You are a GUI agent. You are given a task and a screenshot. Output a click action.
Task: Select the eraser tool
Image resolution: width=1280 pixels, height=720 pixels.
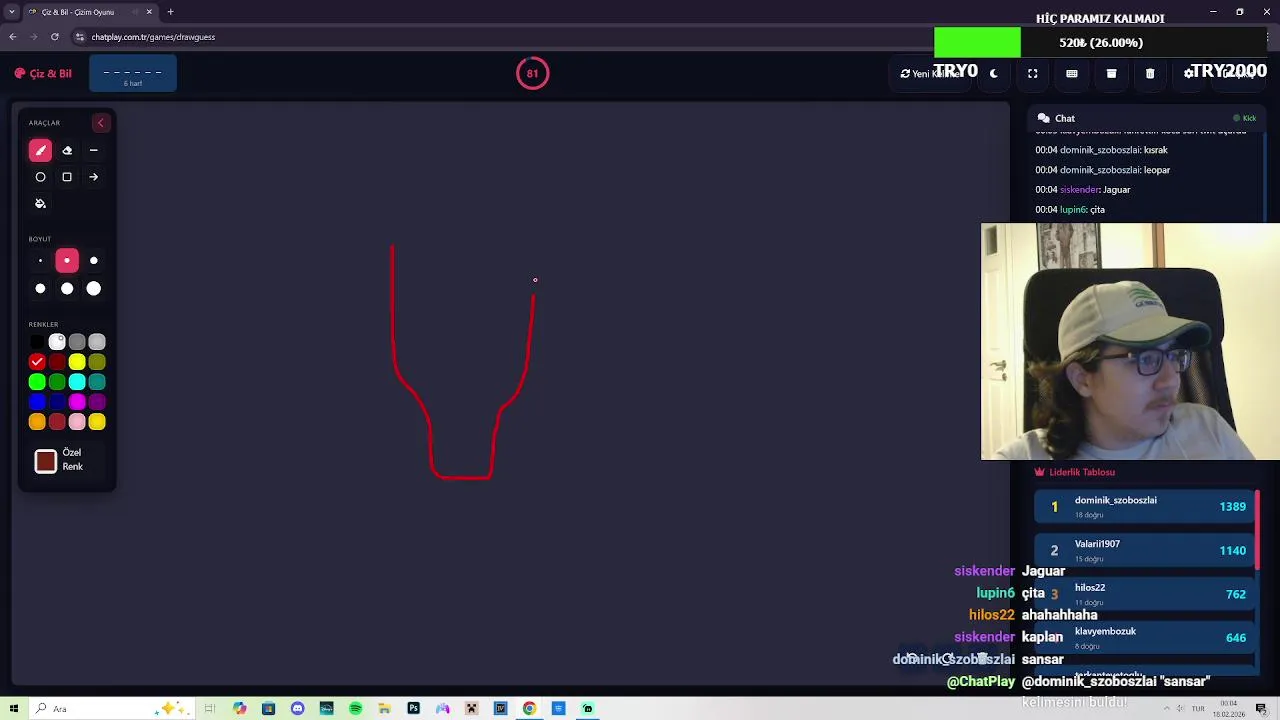[67, 150]
